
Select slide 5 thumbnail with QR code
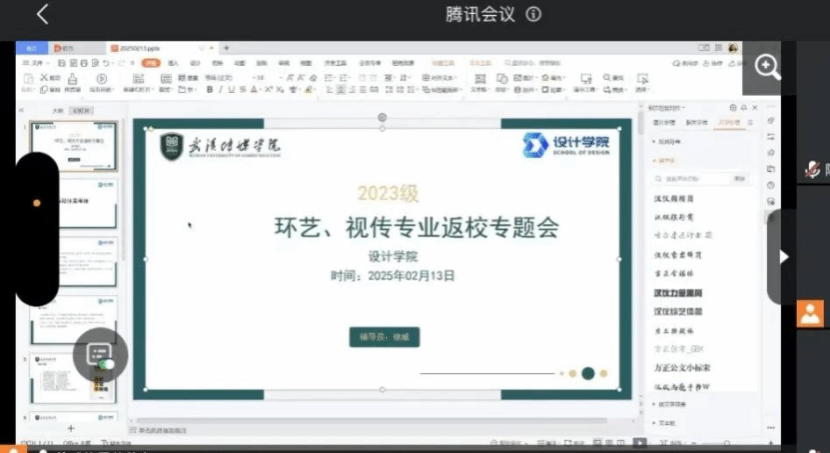tap(73, 379)
